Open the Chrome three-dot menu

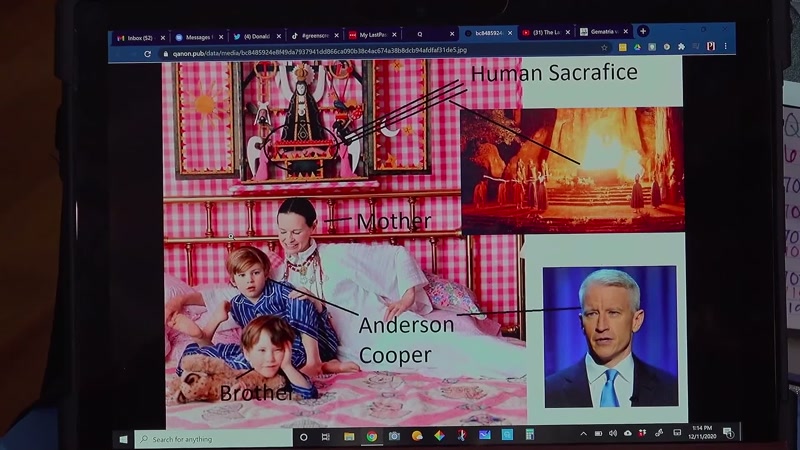726,46
